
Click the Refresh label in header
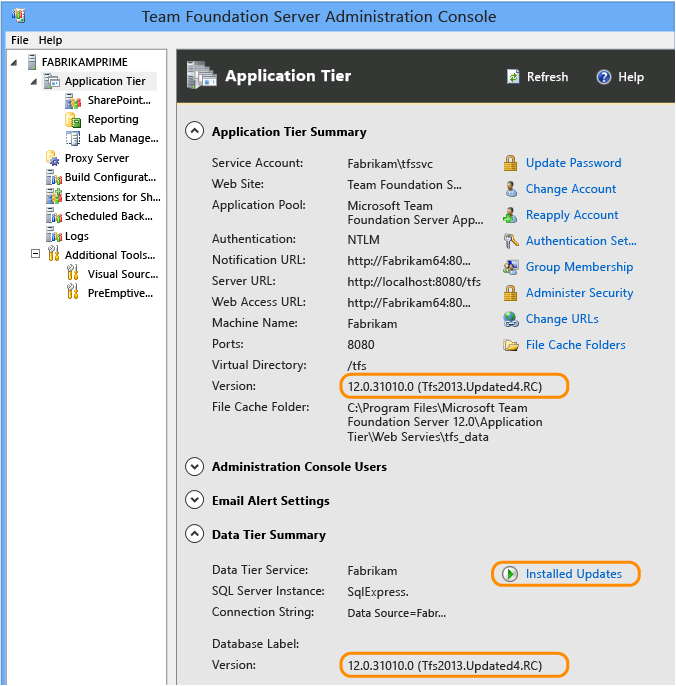pyautogui.click(x=547, y=77)
